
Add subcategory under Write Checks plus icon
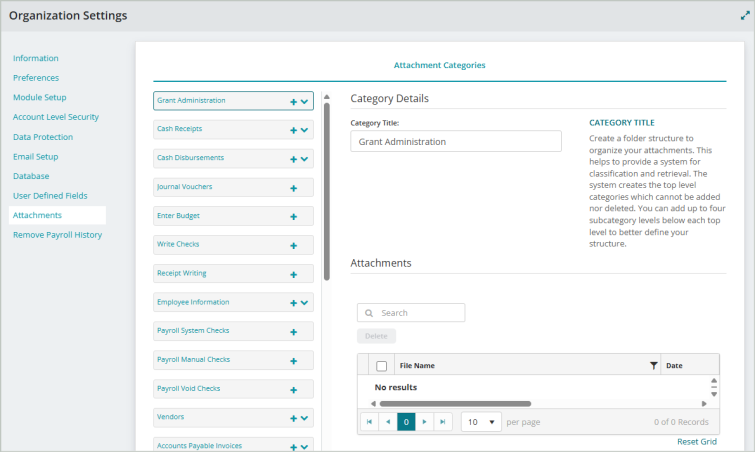pos(293,245)
